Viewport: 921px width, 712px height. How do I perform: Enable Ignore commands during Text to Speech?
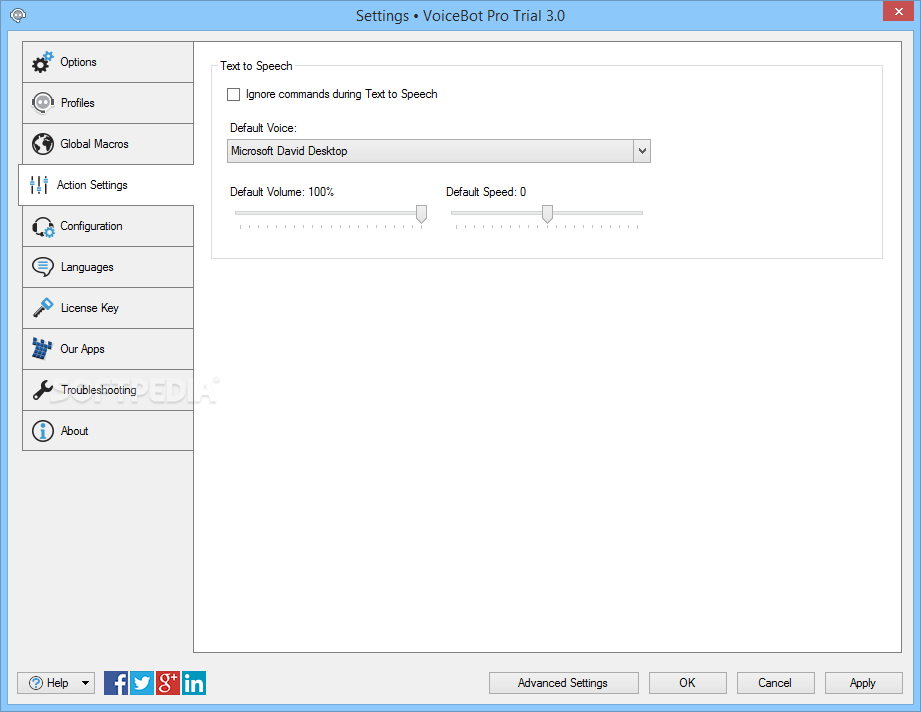click(233, 94)
